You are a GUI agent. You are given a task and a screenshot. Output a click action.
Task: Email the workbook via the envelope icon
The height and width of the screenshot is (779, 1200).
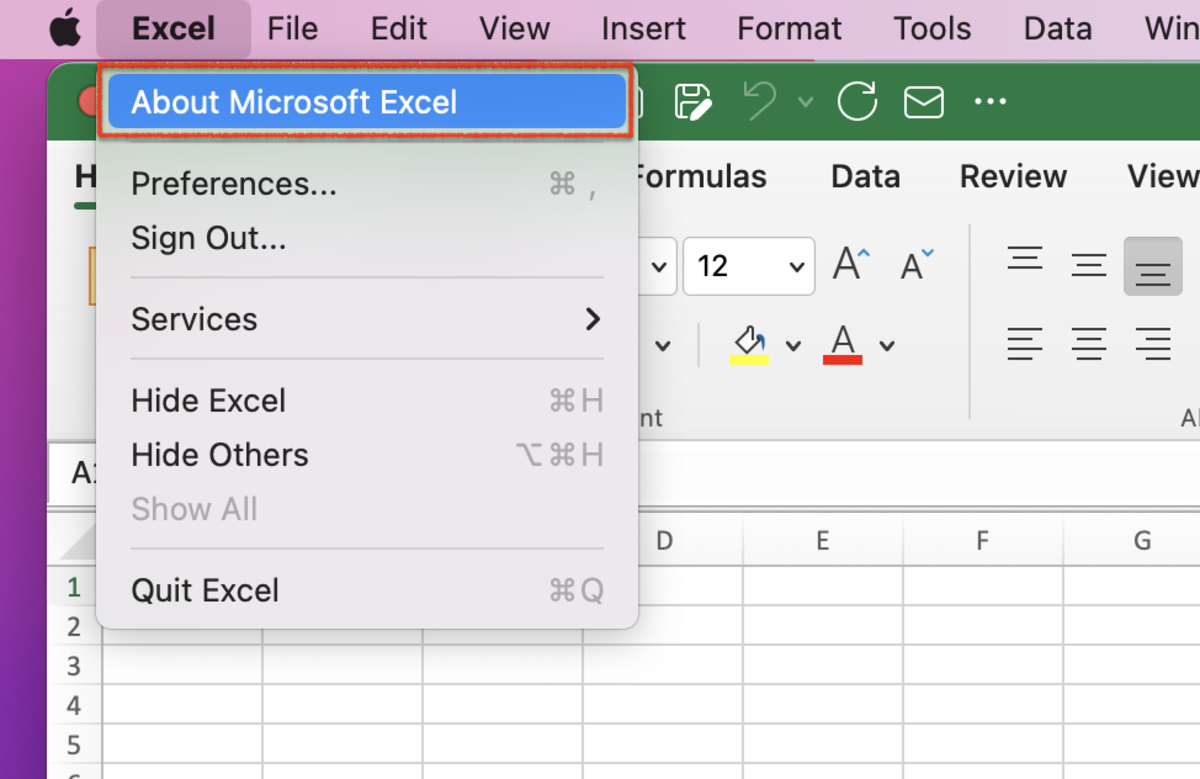tap(923, 101)
